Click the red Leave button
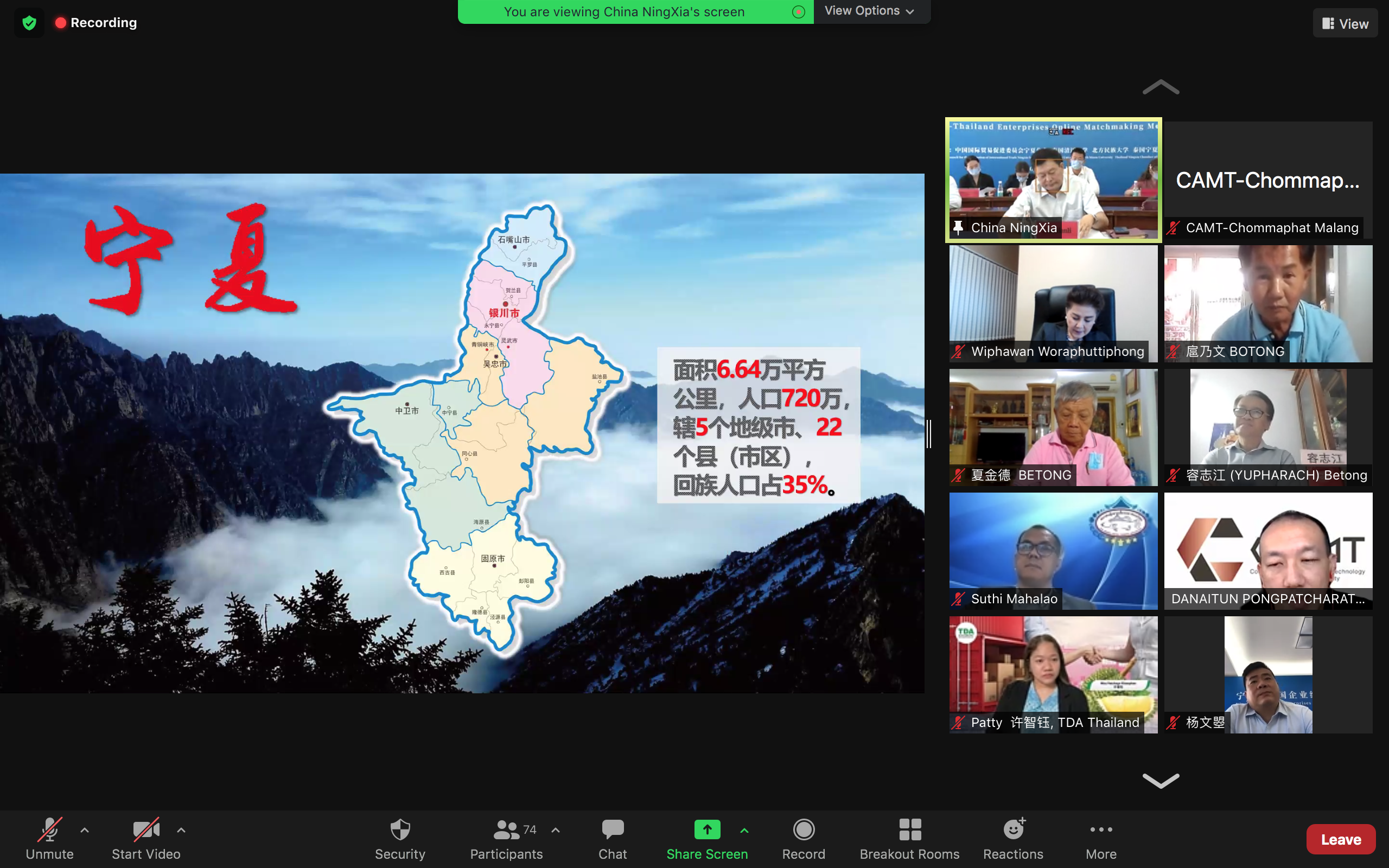 [x=1340, y=839]
